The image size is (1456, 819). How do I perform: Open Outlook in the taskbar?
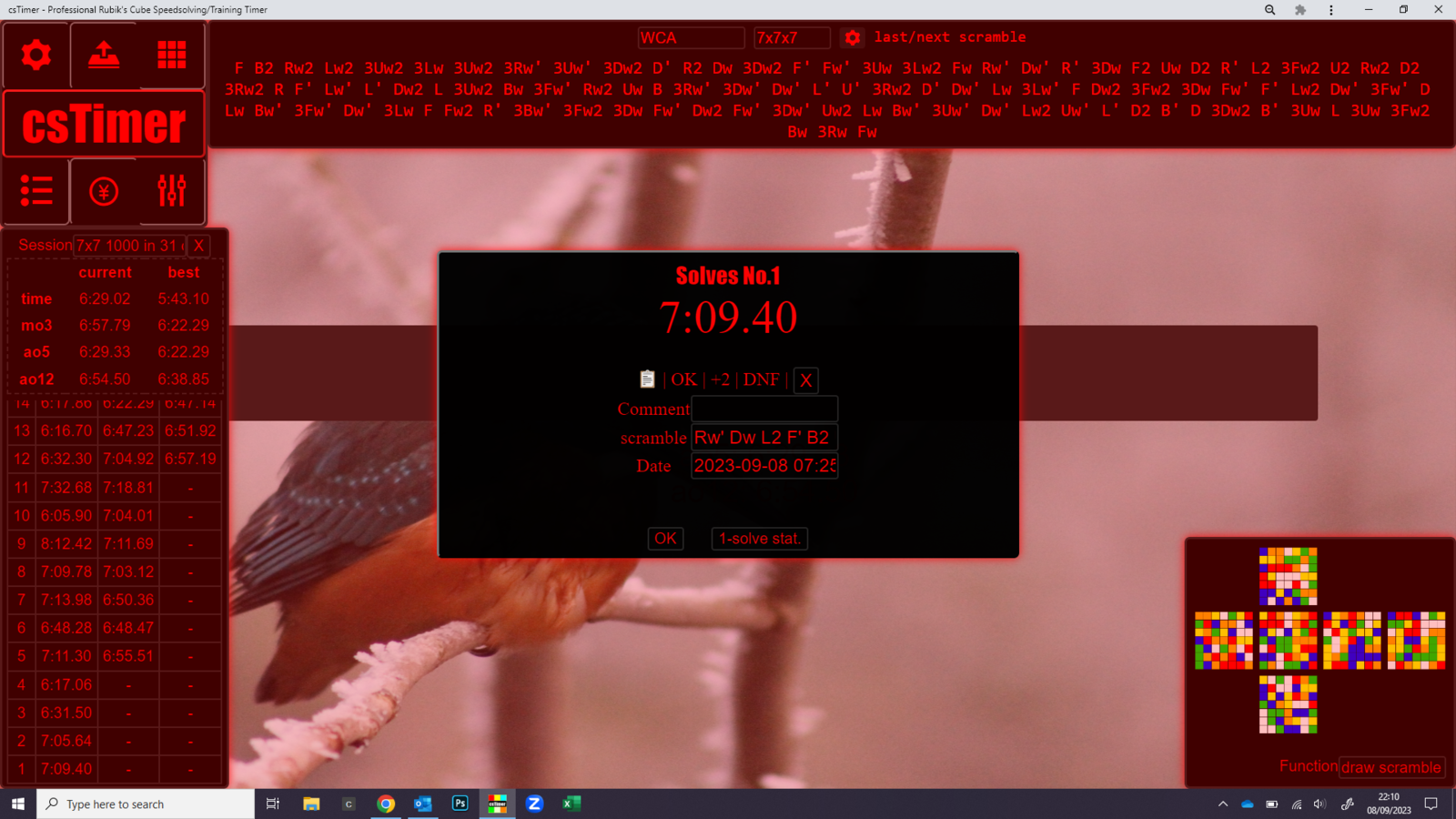pyautogui.click(x=423, y=804)
